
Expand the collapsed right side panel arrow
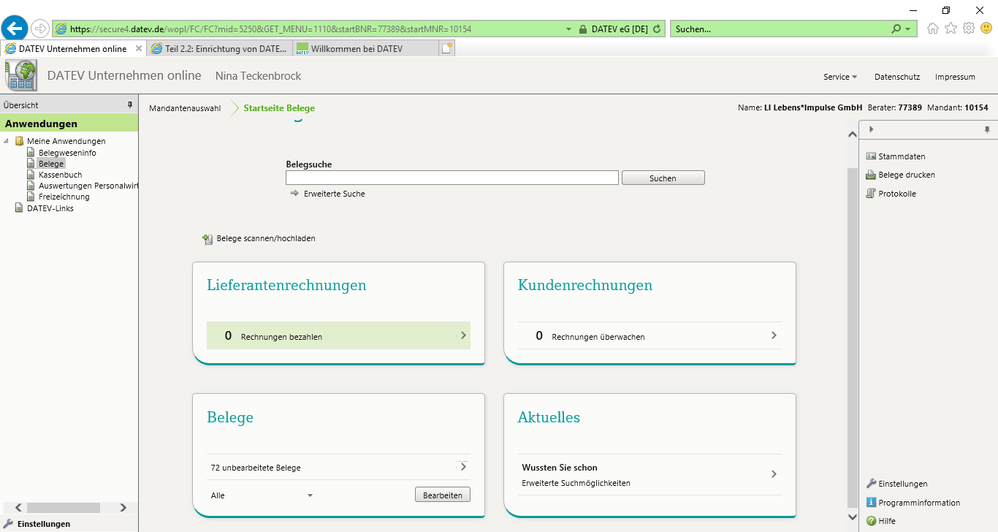point(871,129)
